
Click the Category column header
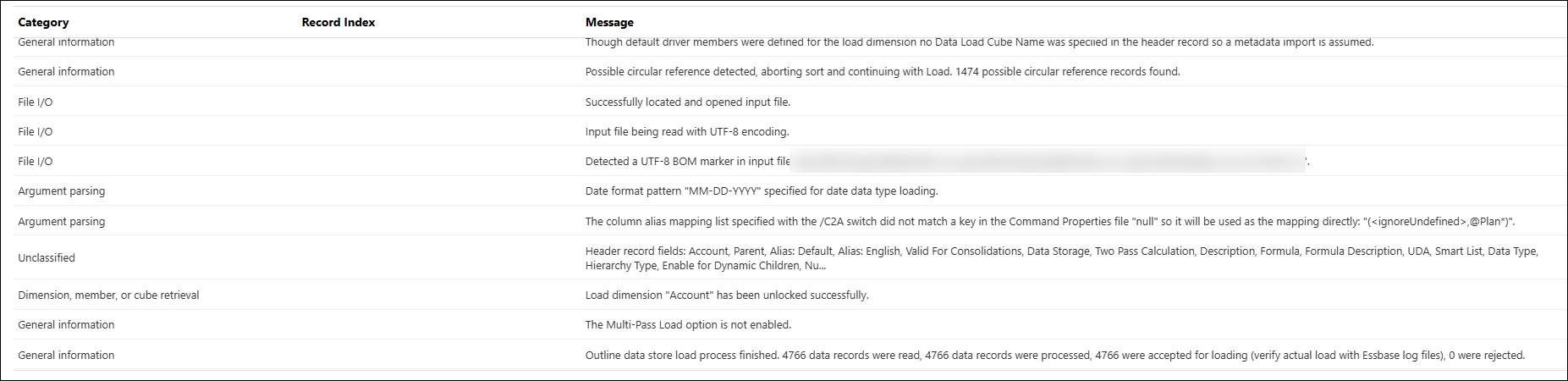43,22
